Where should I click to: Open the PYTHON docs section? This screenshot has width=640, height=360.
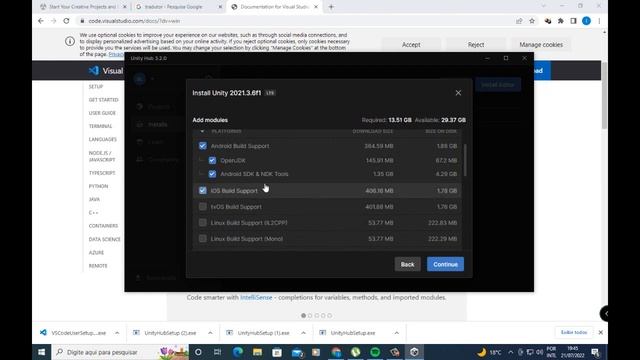pyautogui.click(x=98, y=186)
